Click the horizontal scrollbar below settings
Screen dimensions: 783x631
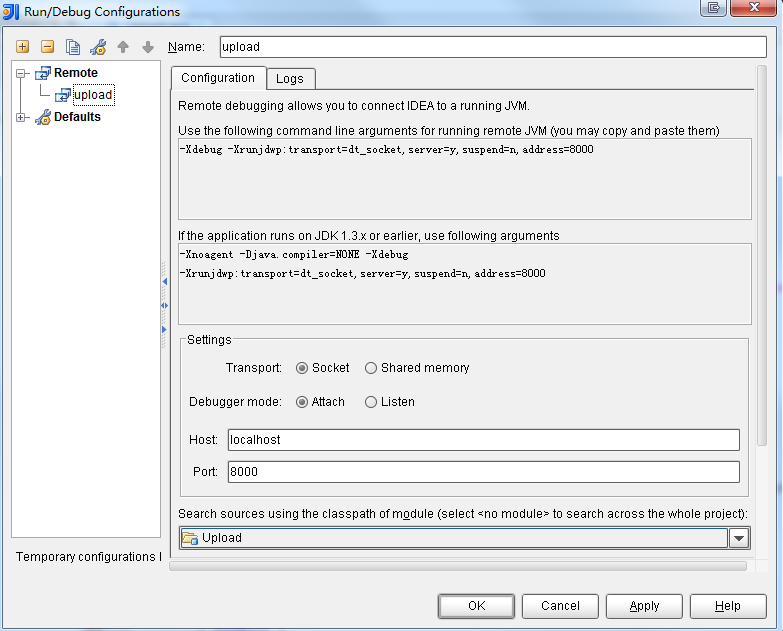pyautogui.click(x=458, y=566)
